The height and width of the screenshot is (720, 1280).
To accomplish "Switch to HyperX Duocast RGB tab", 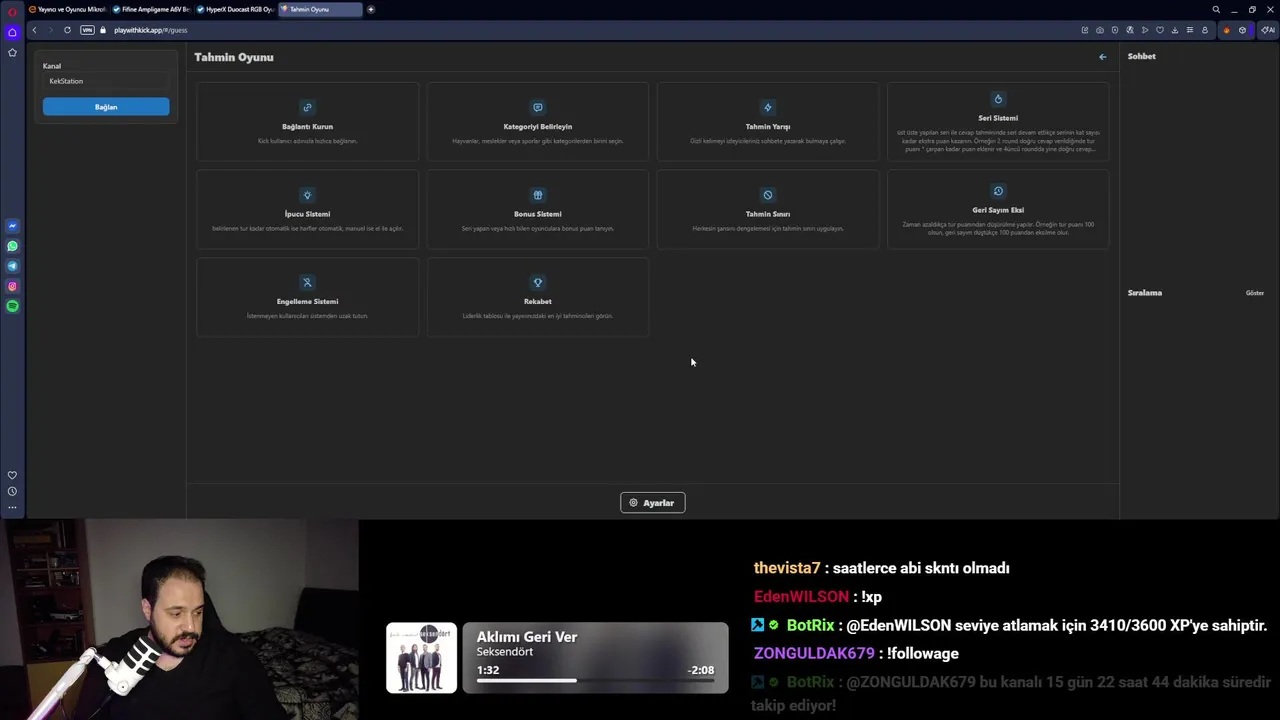I will coord(235,9).
